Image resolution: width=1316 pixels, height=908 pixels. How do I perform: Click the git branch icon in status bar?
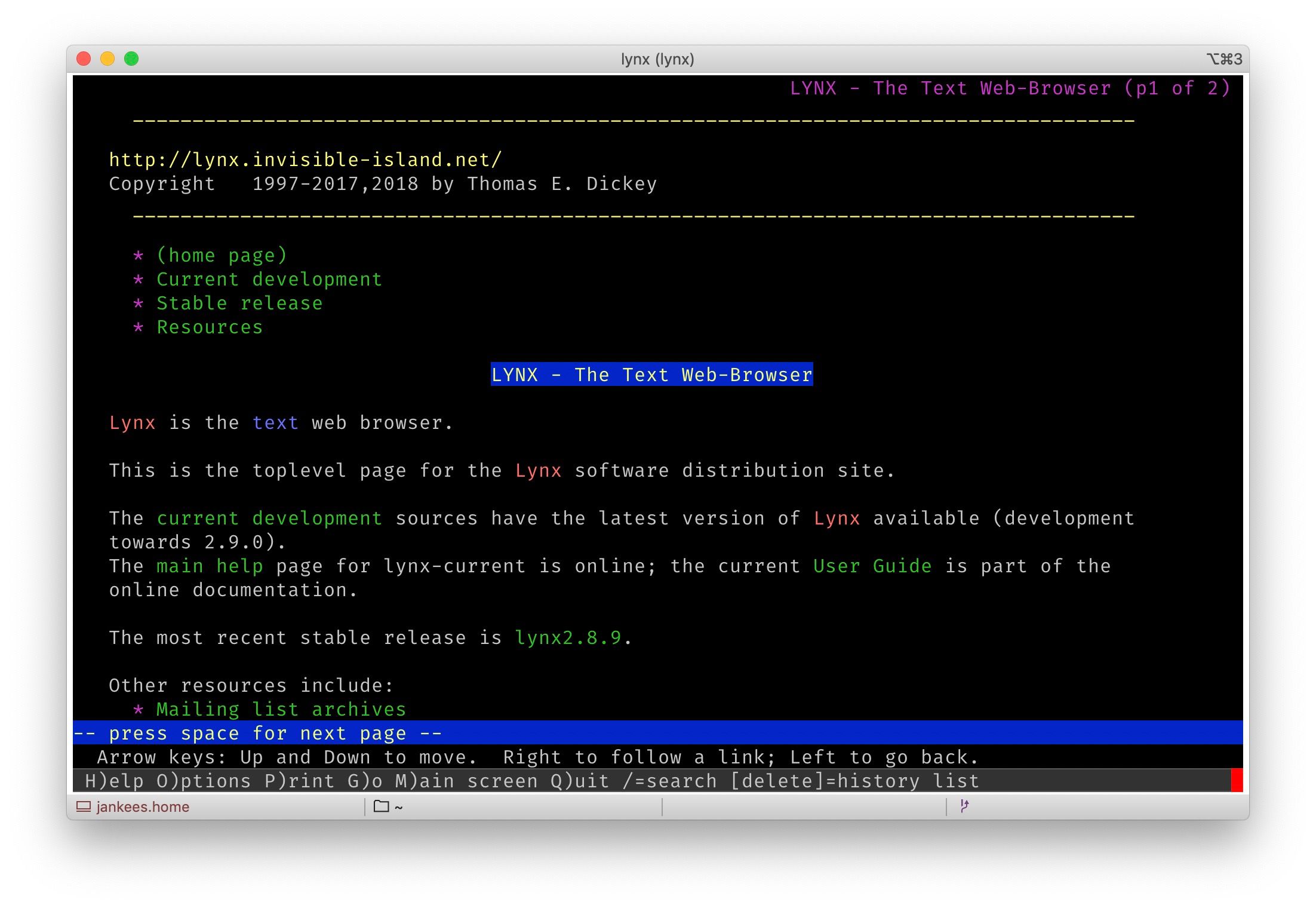[964, 806]
